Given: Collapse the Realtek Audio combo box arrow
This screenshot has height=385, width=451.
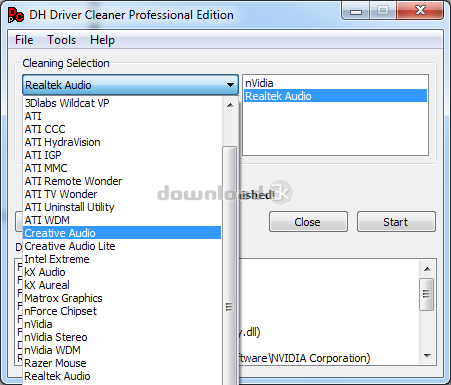Looking at the screenshot, I should click(x=230, y=85).
